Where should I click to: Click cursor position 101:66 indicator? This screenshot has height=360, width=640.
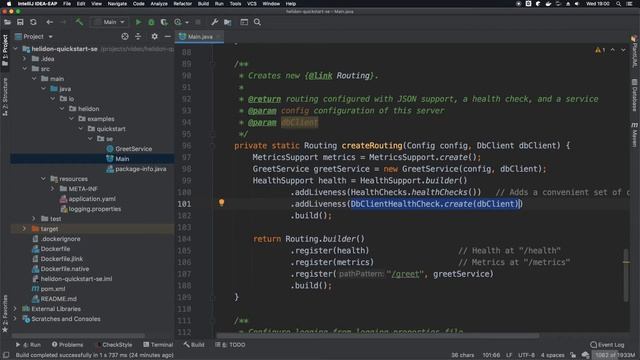491,356
